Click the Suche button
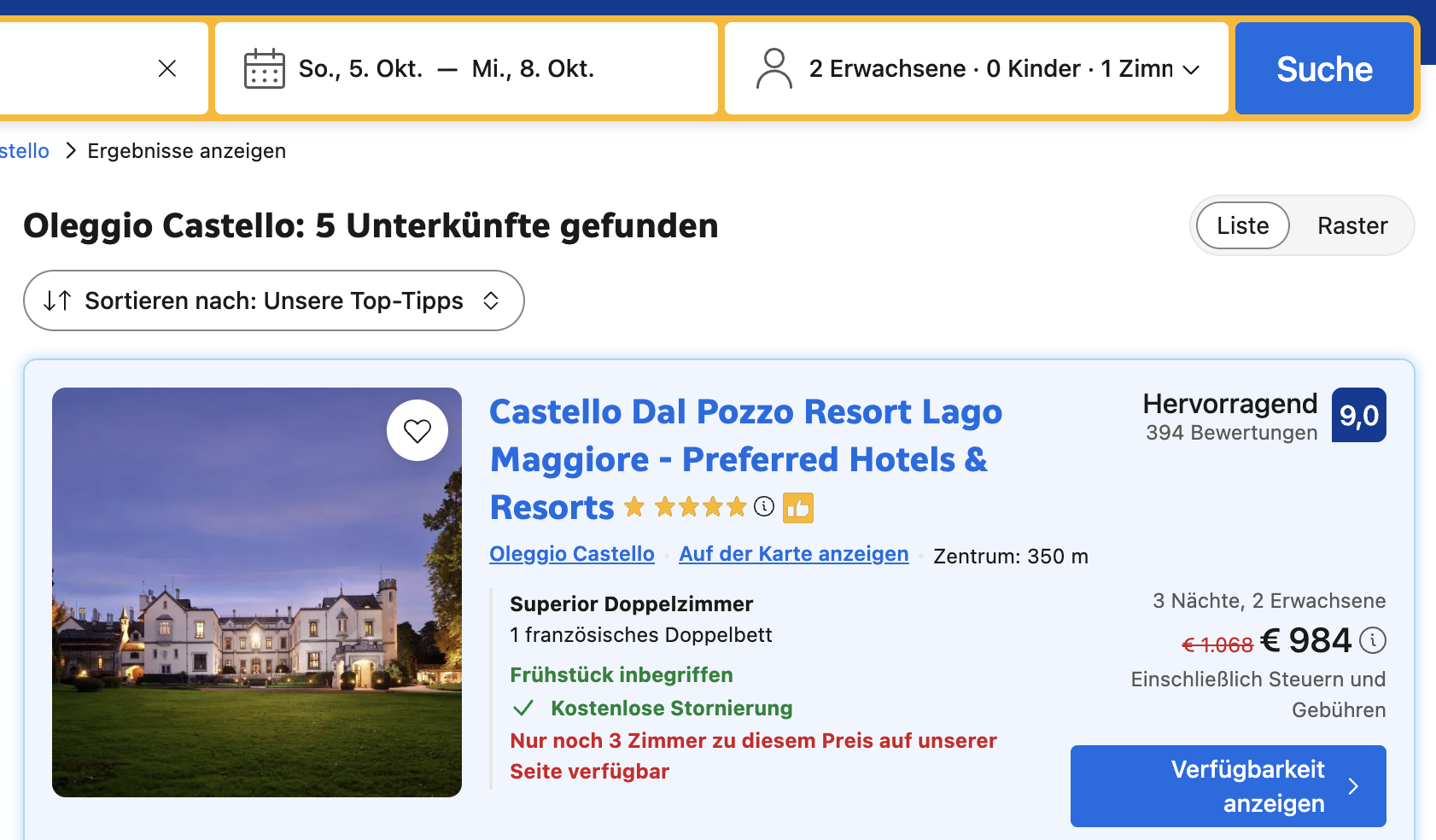This screenshot has height=840, width=1436. [1324, 68]
